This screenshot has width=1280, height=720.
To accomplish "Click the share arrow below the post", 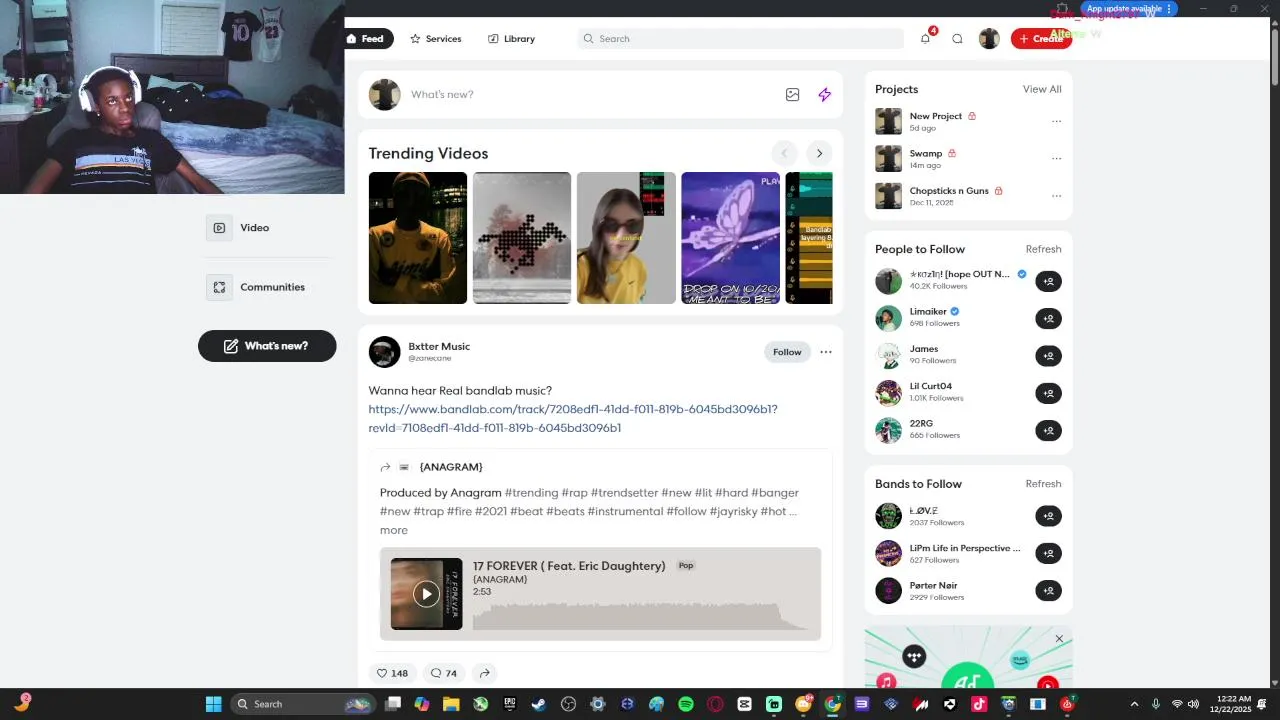I will (x=484, y=673).
